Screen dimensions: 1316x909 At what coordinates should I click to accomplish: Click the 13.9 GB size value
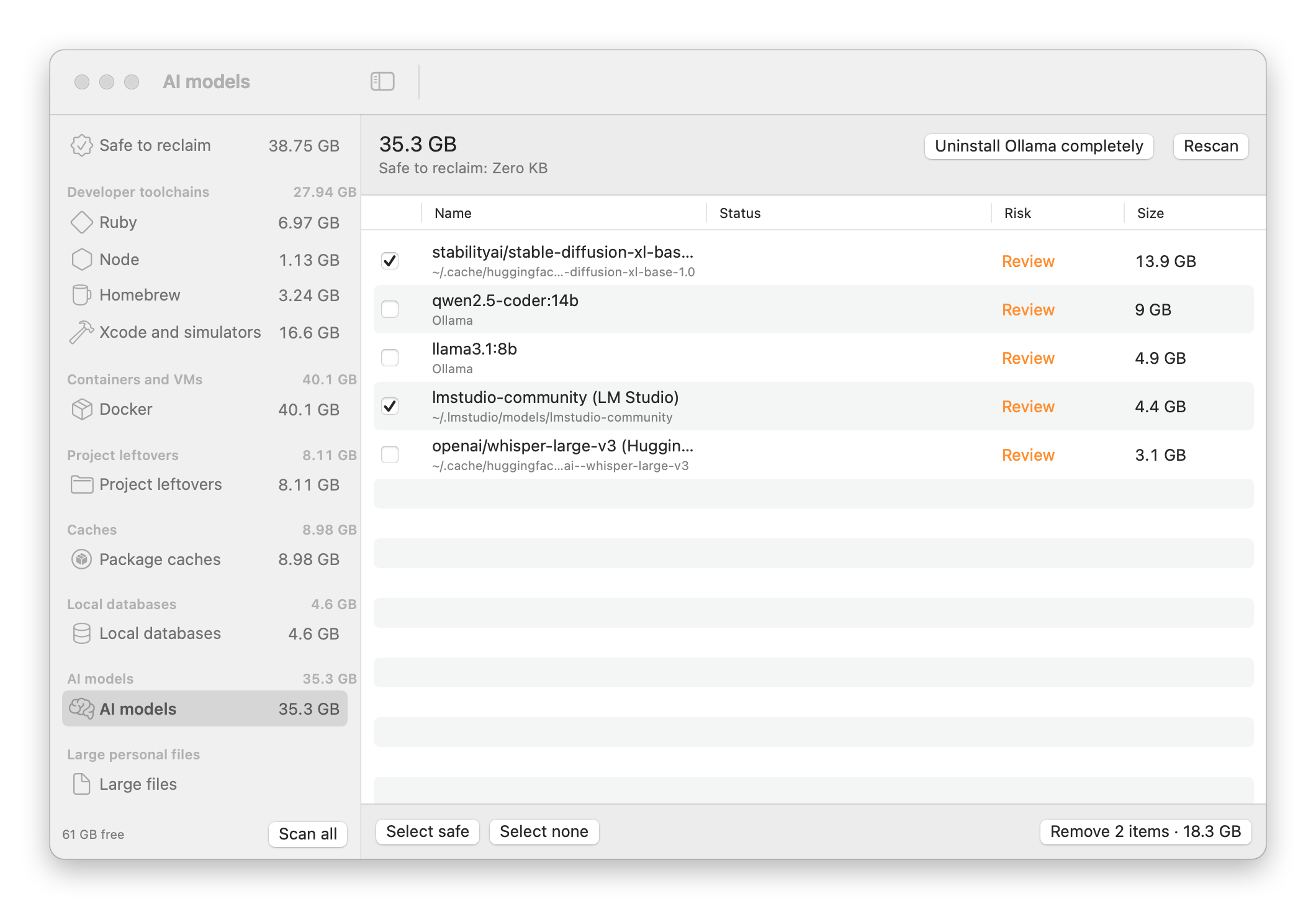(x=1165, y=261)
